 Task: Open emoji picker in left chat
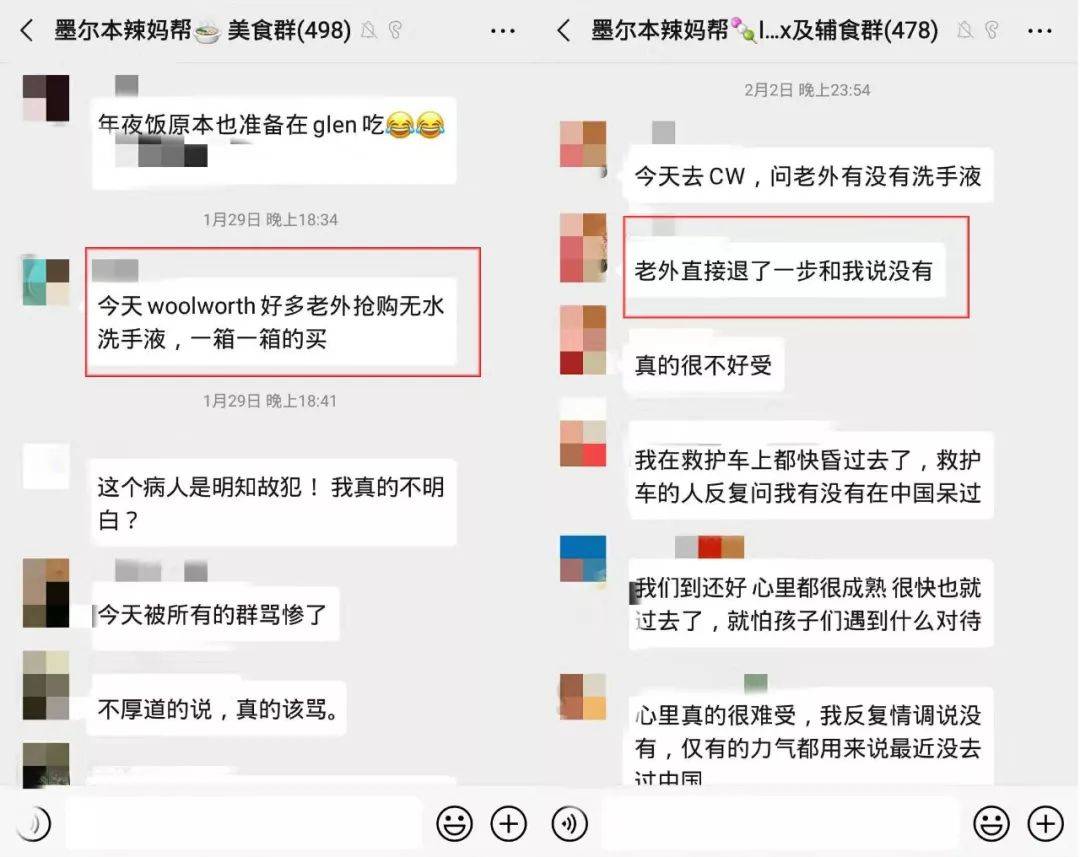[x=454, y=823]
